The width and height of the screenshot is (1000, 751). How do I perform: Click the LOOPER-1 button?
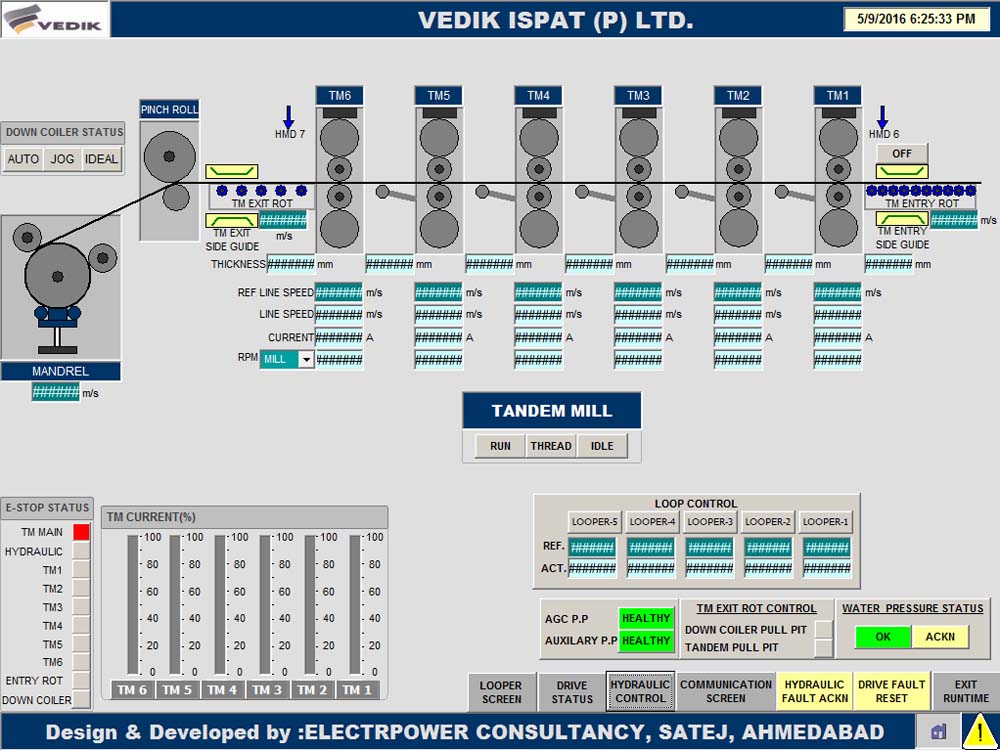(825, 522)
